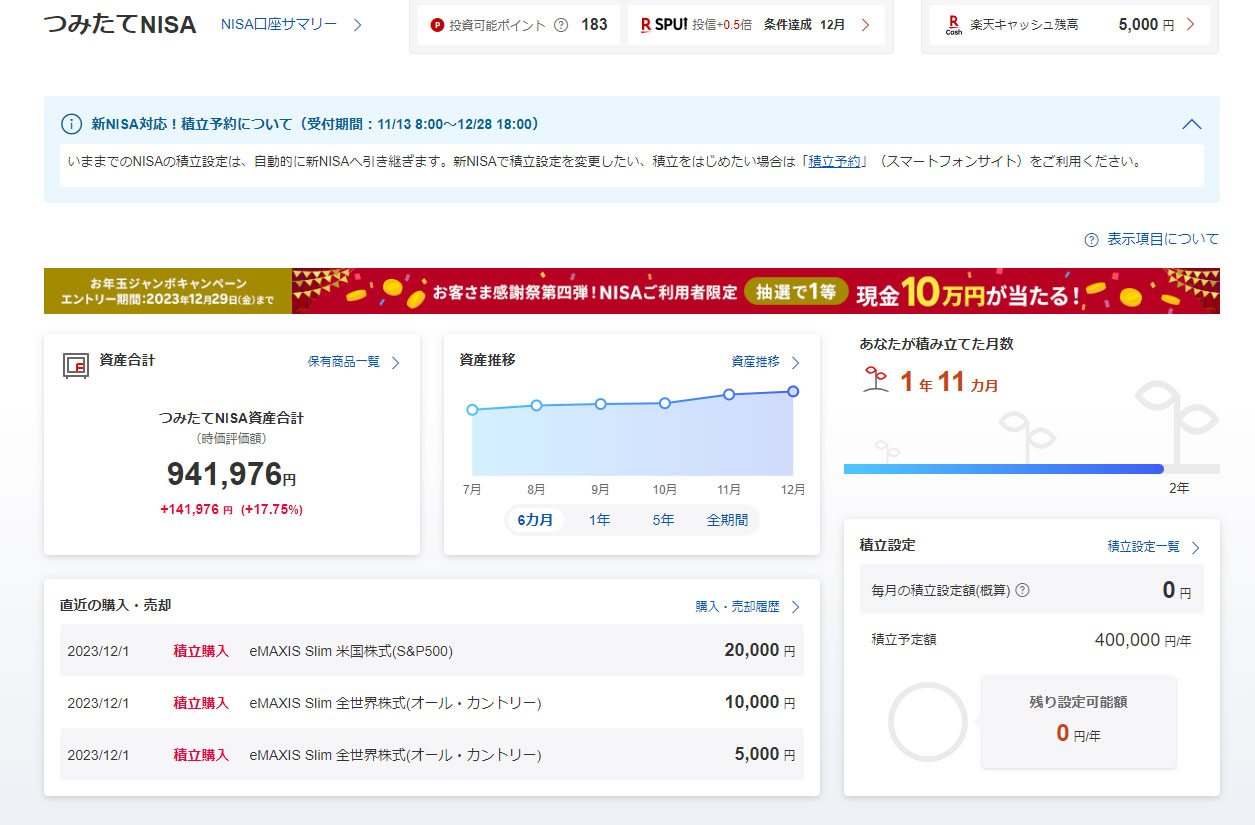The image size is (1255, 825).
Task: Select the 6カ月 chart period
Action: click(535, 520)
